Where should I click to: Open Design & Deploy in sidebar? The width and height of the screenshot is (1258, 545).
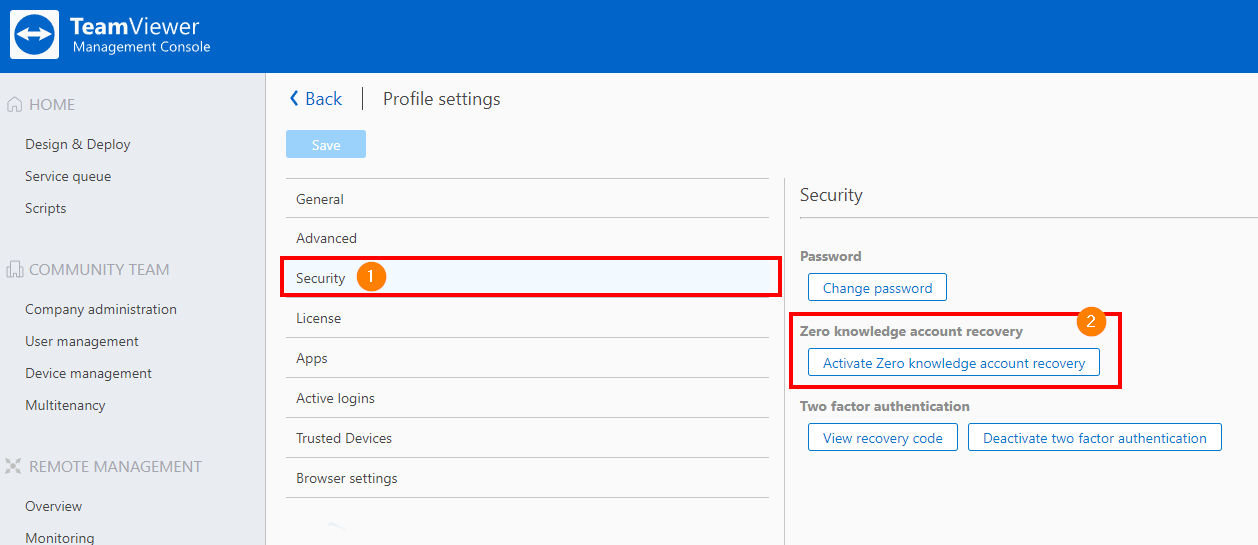(x=78, y=144)
